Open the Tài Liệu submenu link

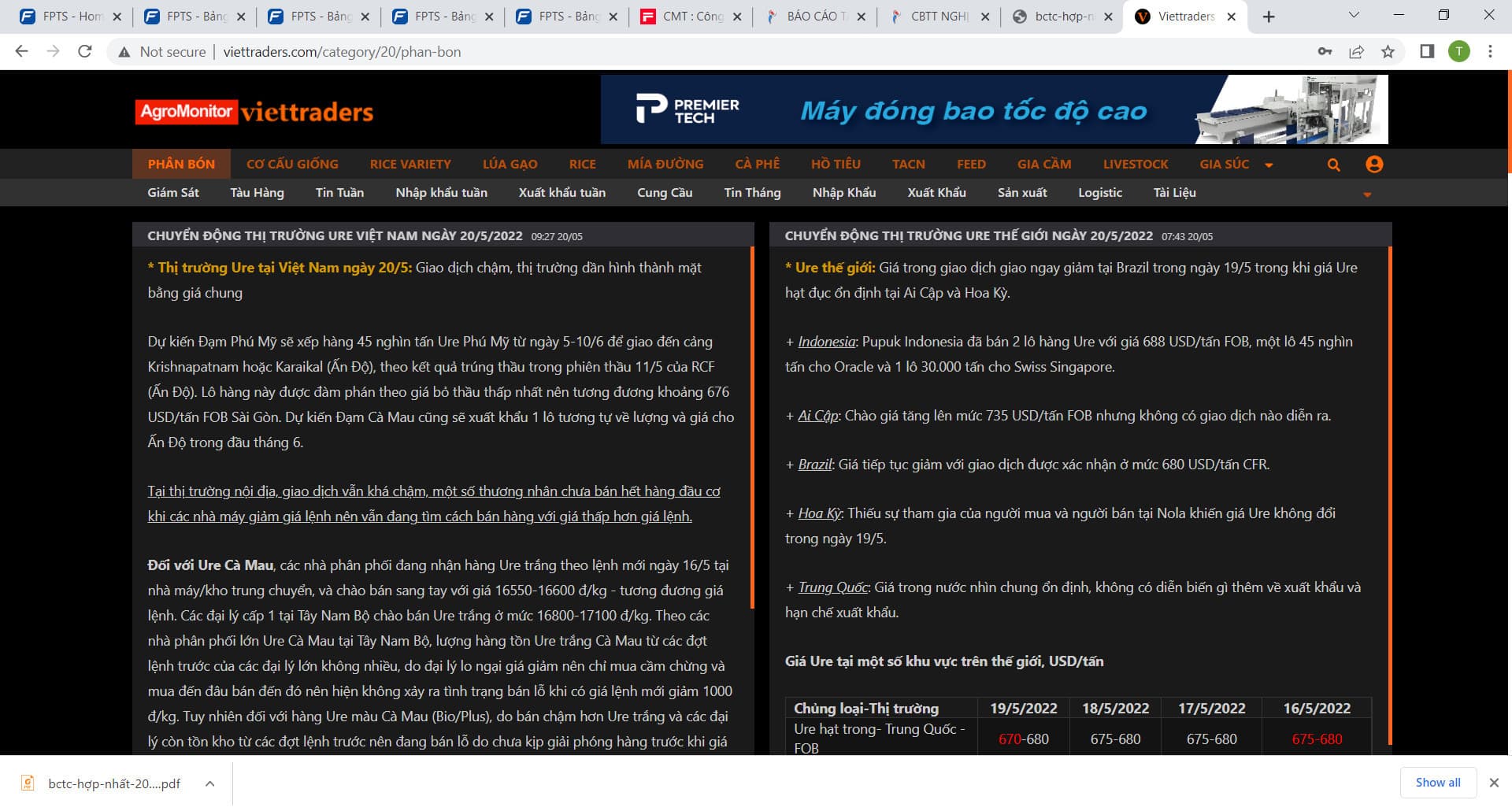[1174, 192]
